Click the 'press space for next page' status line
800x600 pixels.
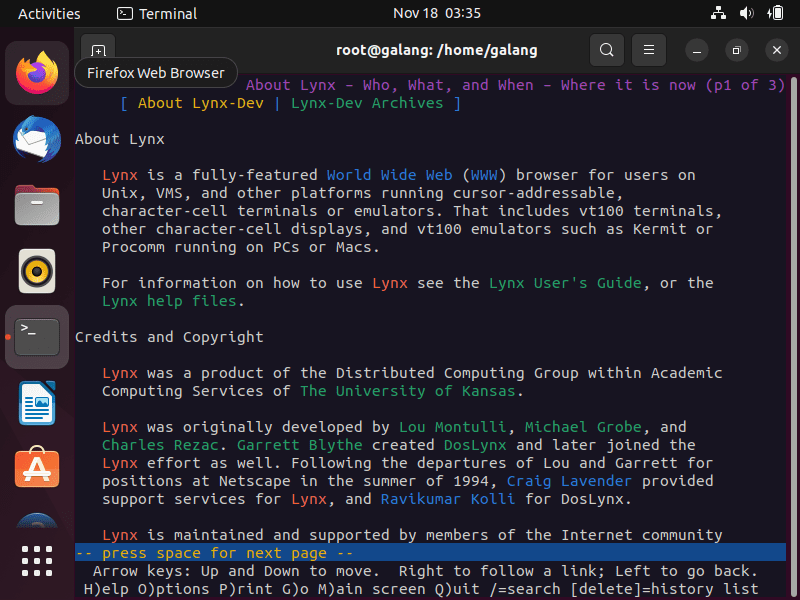coord(430,553)
